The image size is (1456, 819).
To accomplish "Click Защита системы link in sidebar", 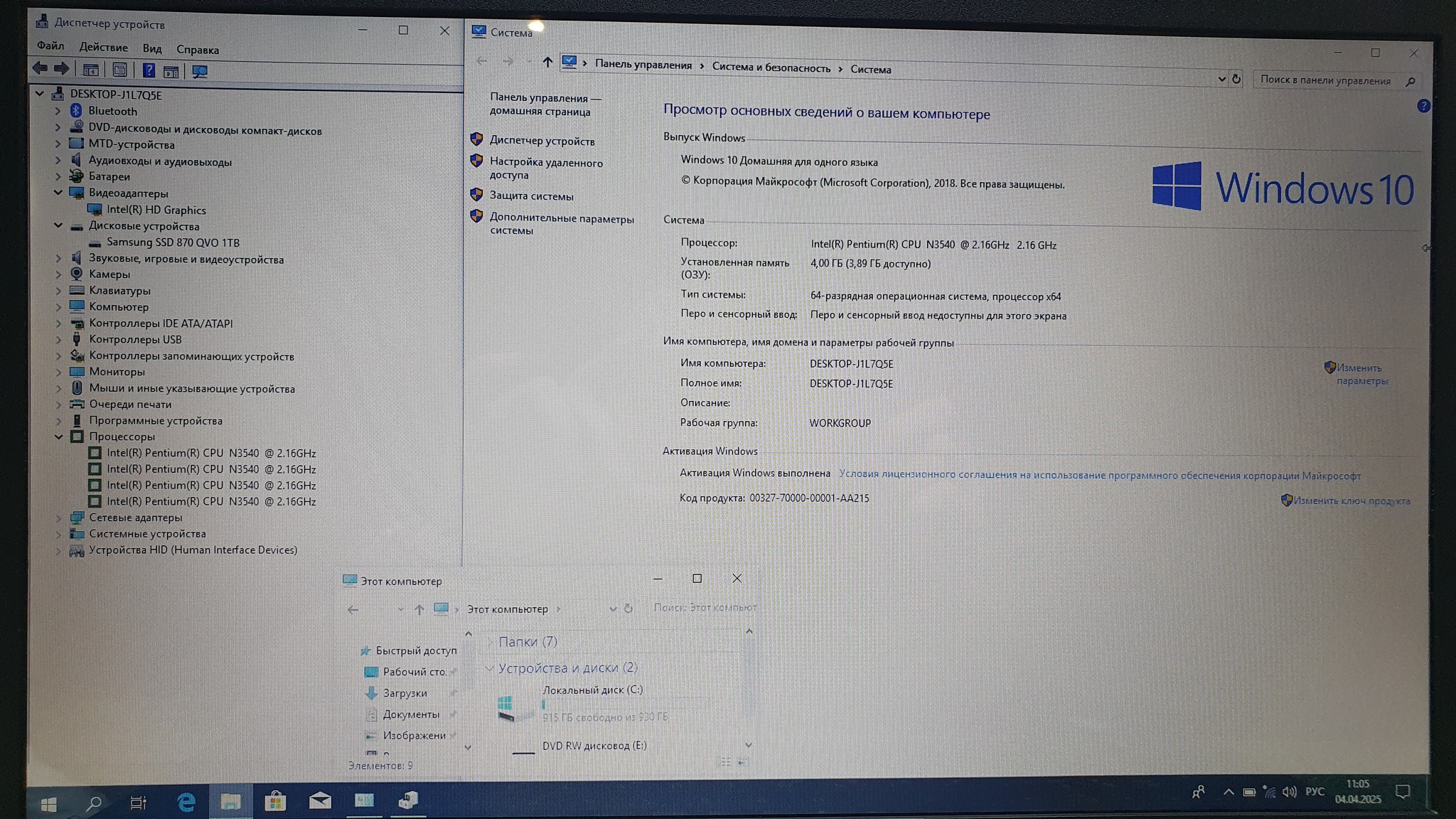I will click(x=531, y=196).
